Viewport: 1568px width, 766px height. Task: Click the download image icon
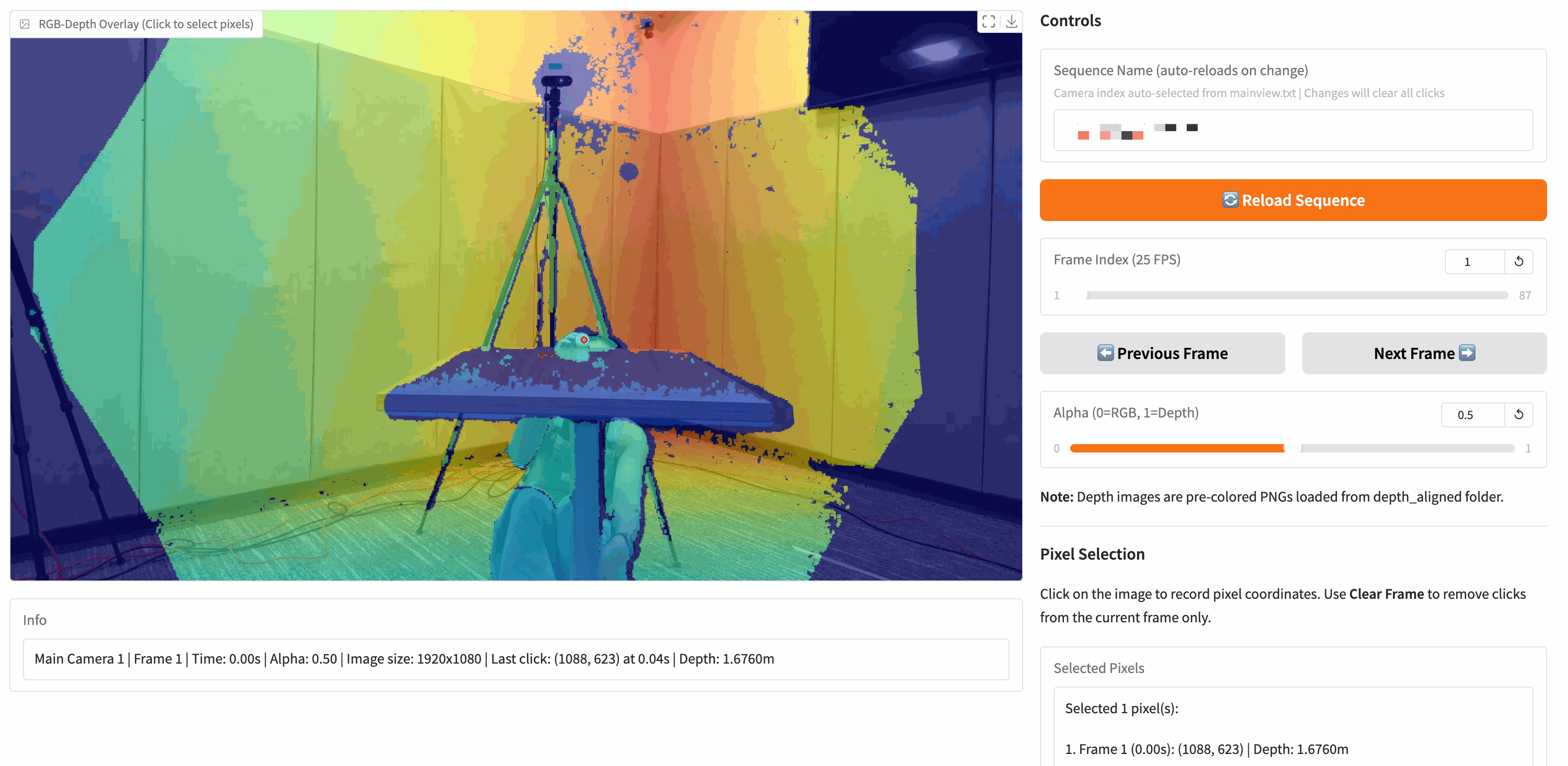pos(1011,22)
